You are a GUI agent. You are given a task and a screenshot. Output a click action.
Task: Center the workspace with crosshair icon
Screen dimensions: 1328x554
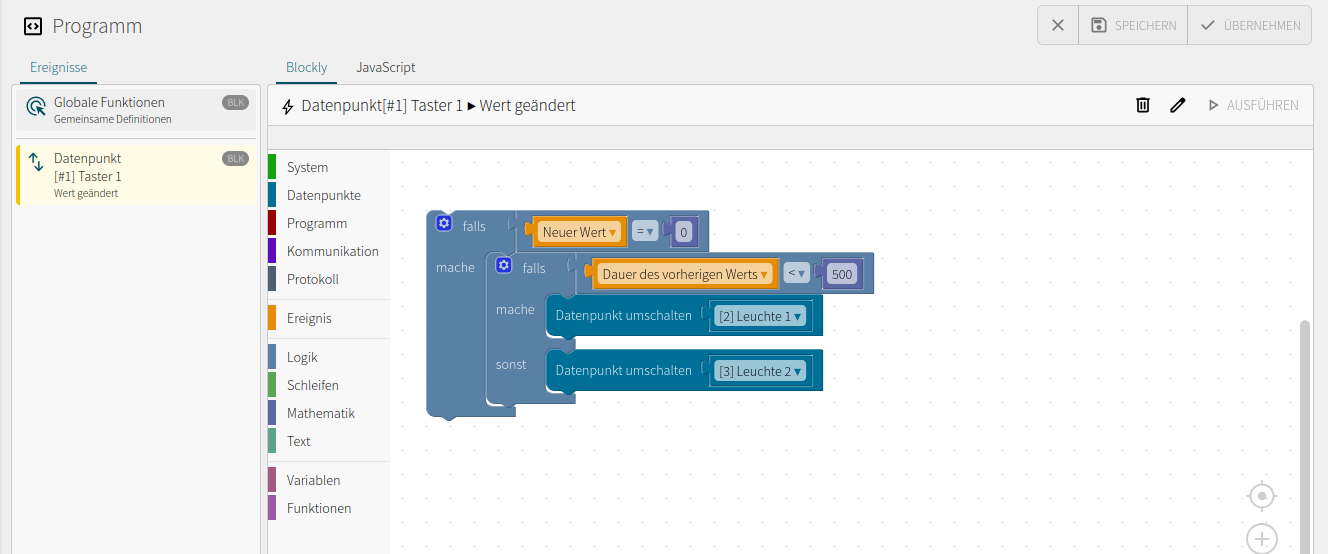pos(1263,495)
